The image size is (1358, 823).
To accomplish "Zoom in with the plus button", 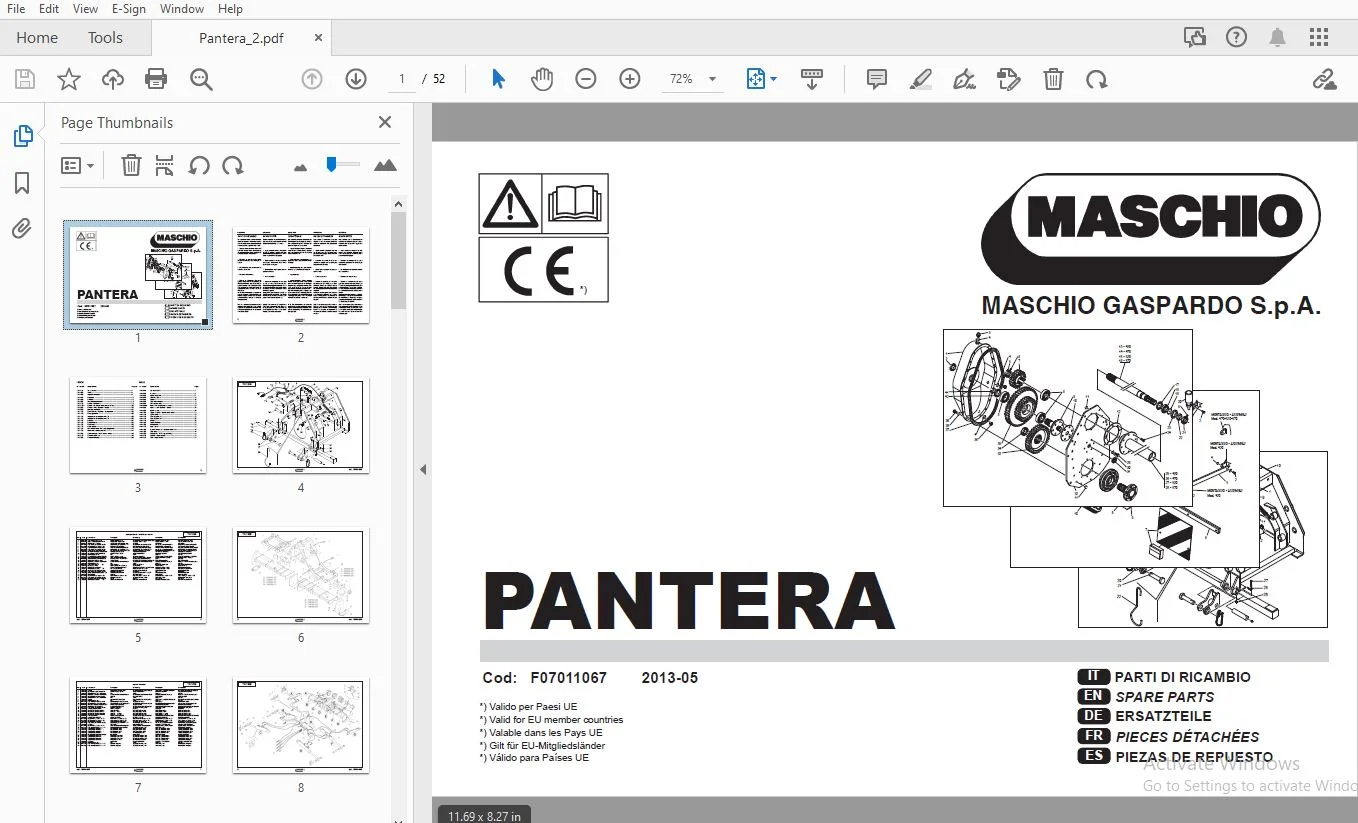I will tap(630, 79).
